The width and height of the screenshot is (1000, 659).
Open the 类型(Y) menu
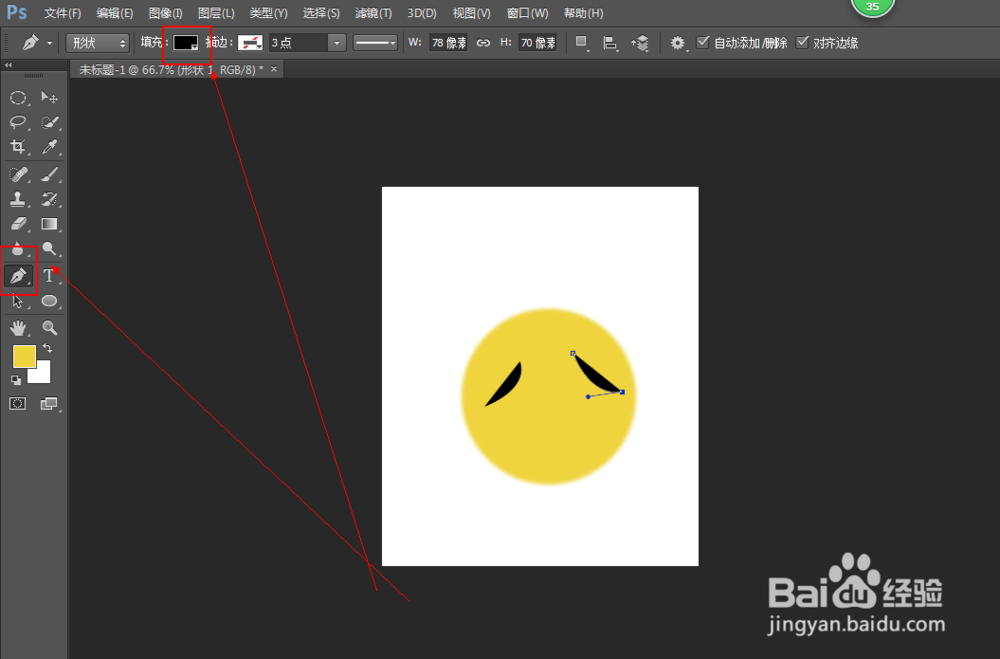click(268, 13)
